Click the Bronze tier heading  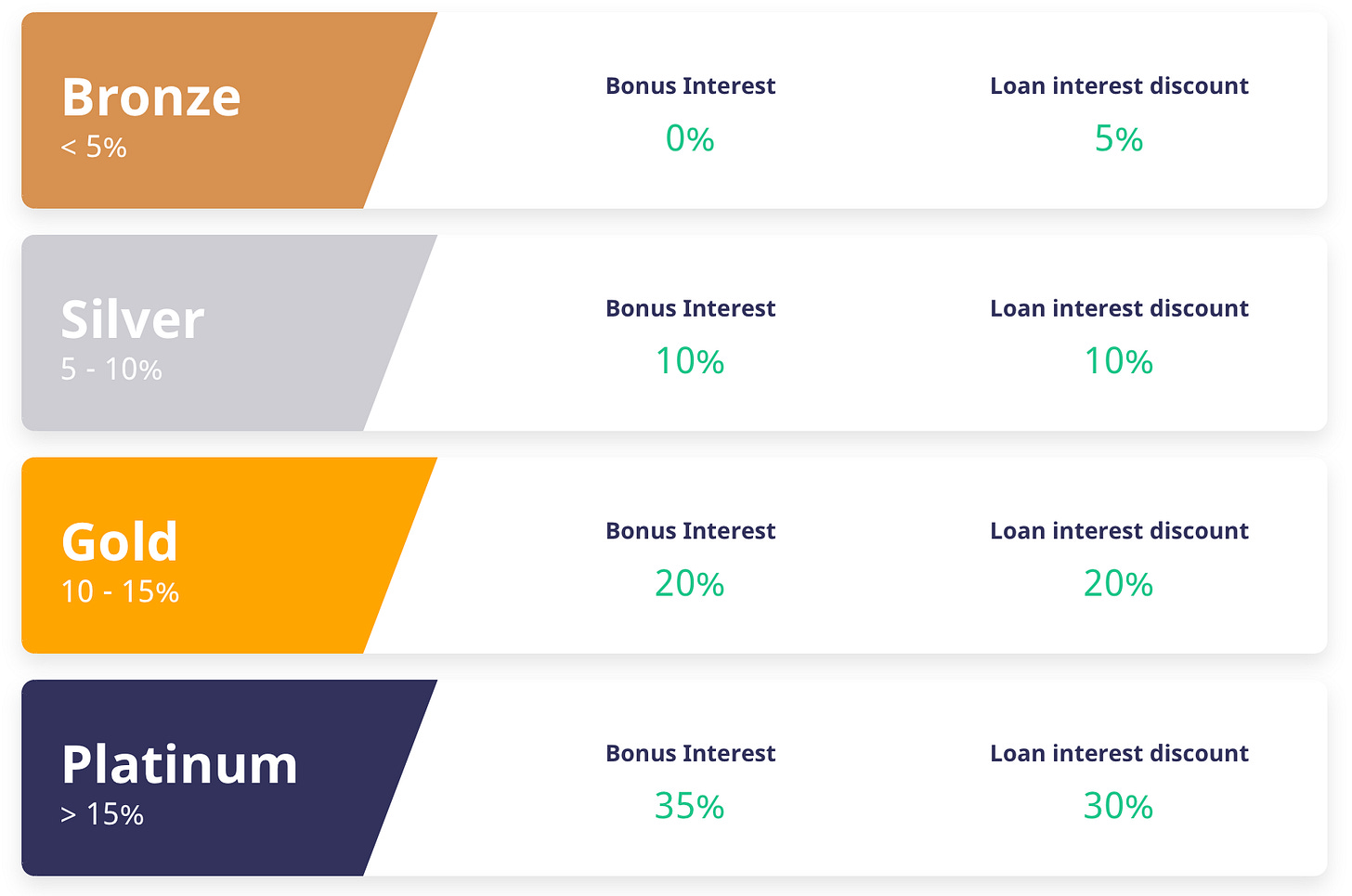(x=151, y=97)
